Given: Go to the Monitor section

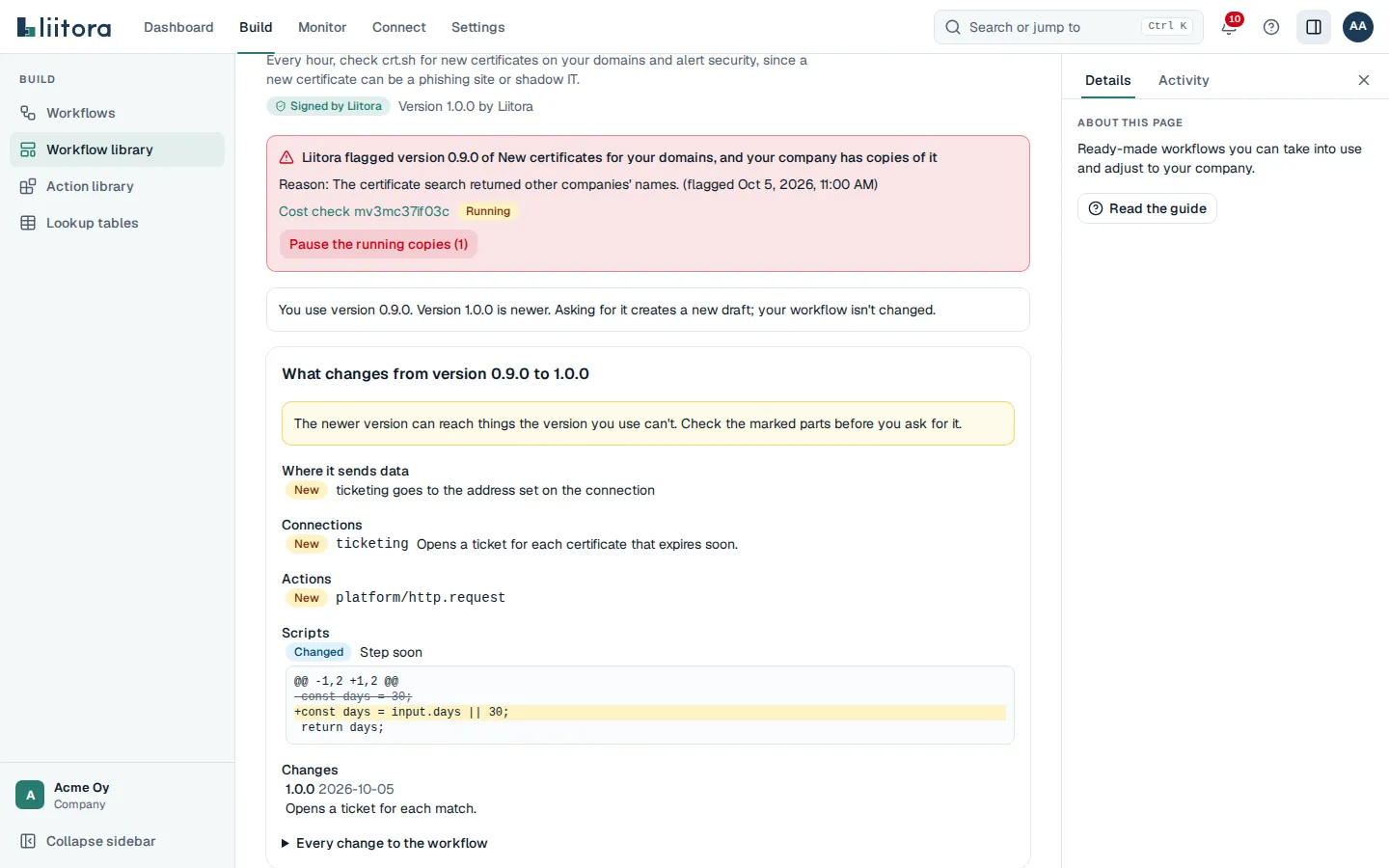Looking at the screenshot, I should click(322, 27).
